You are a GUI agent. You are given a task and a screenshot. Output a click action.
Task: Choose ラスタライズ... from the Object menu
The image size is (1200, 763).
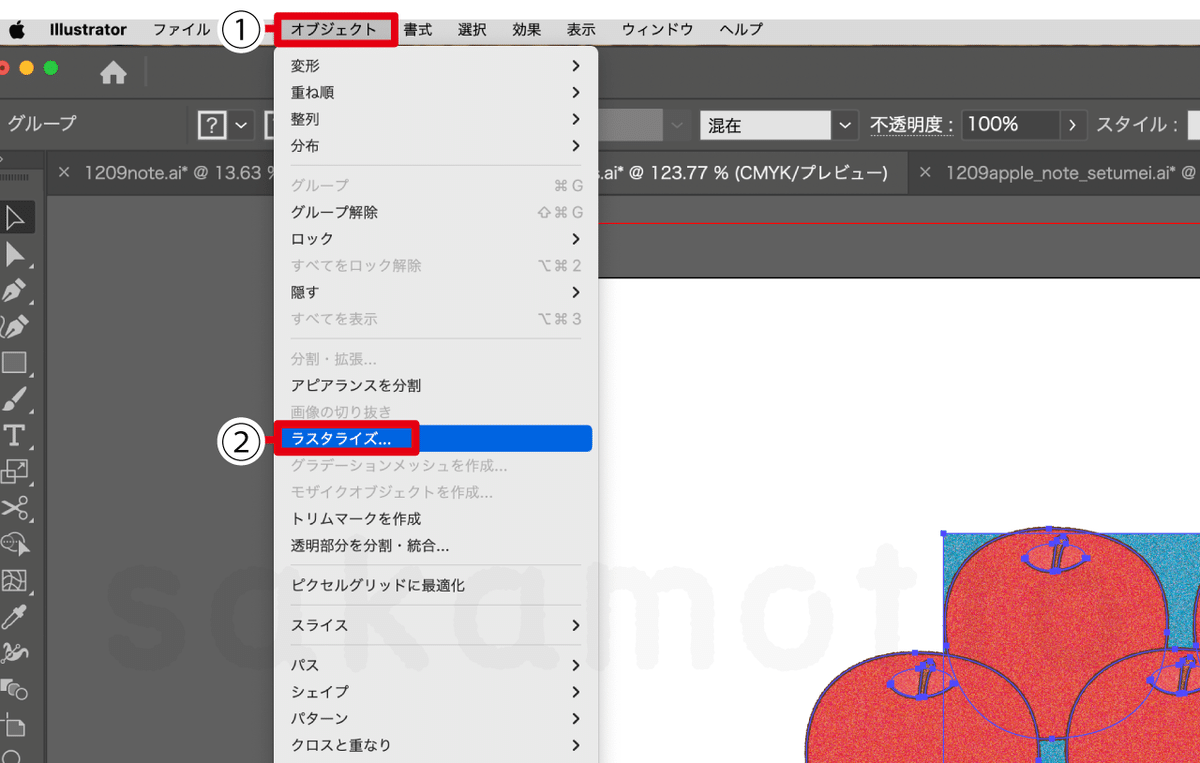pos(436,438)
